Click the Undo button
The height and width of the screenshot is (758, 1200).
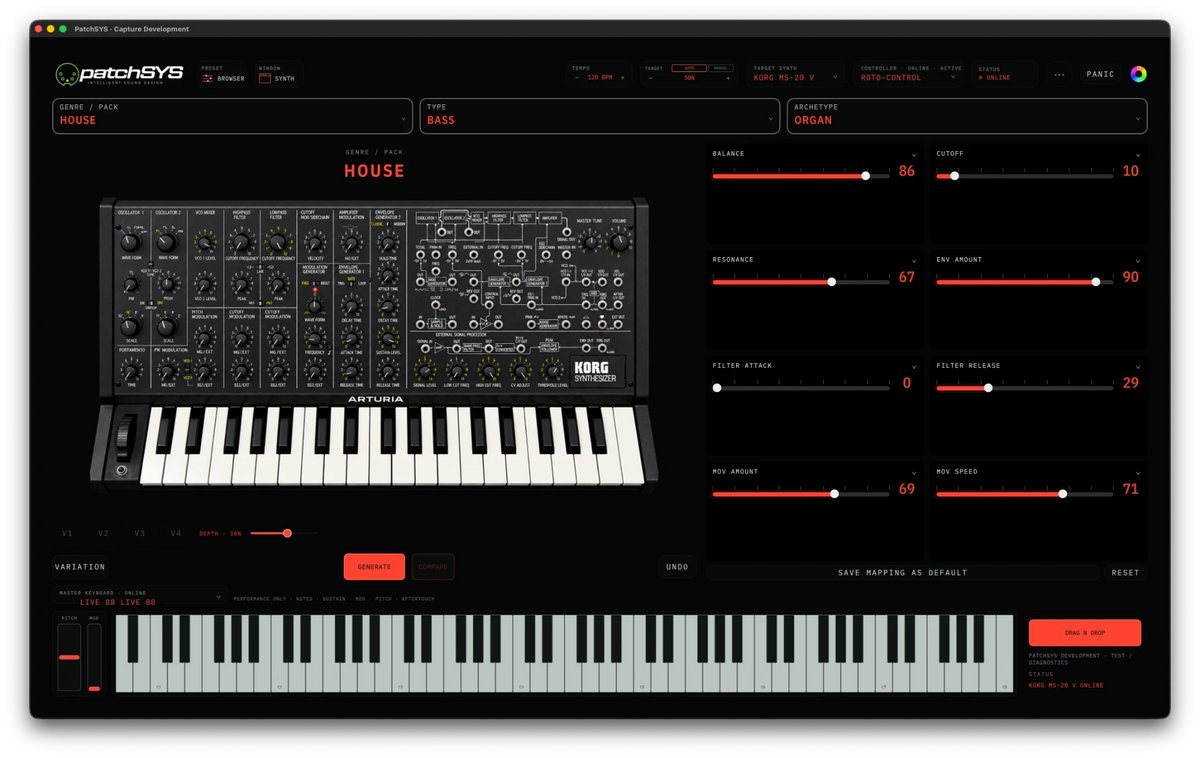(677, 567)
